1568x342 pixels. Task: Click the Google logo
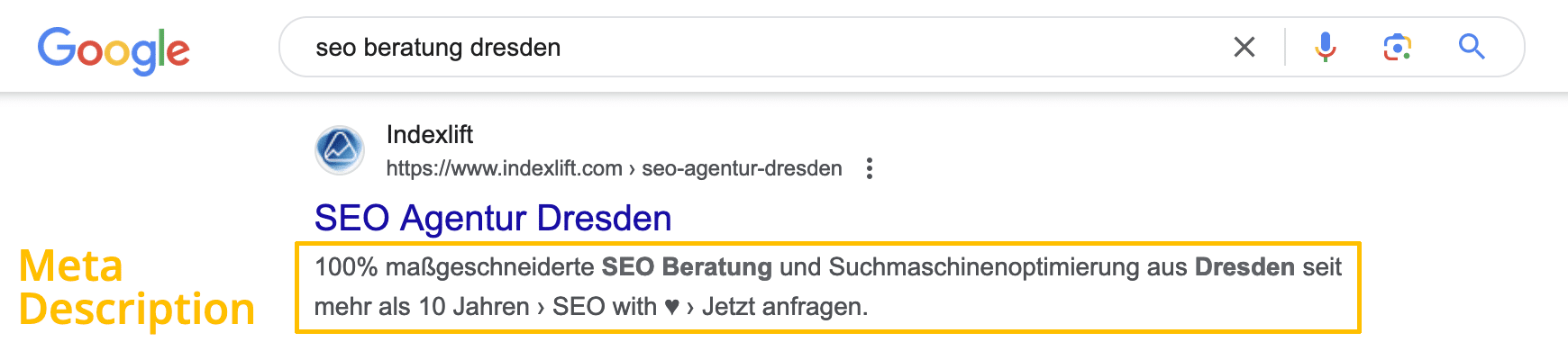(x=114, y=50)
